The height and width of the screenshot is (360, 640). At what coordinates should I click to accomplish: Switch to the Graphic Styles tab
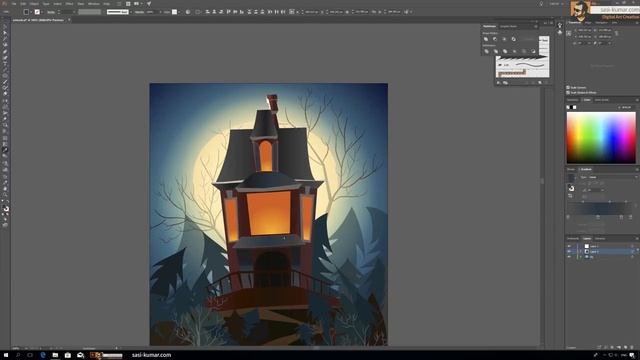(x=509, y=27)
